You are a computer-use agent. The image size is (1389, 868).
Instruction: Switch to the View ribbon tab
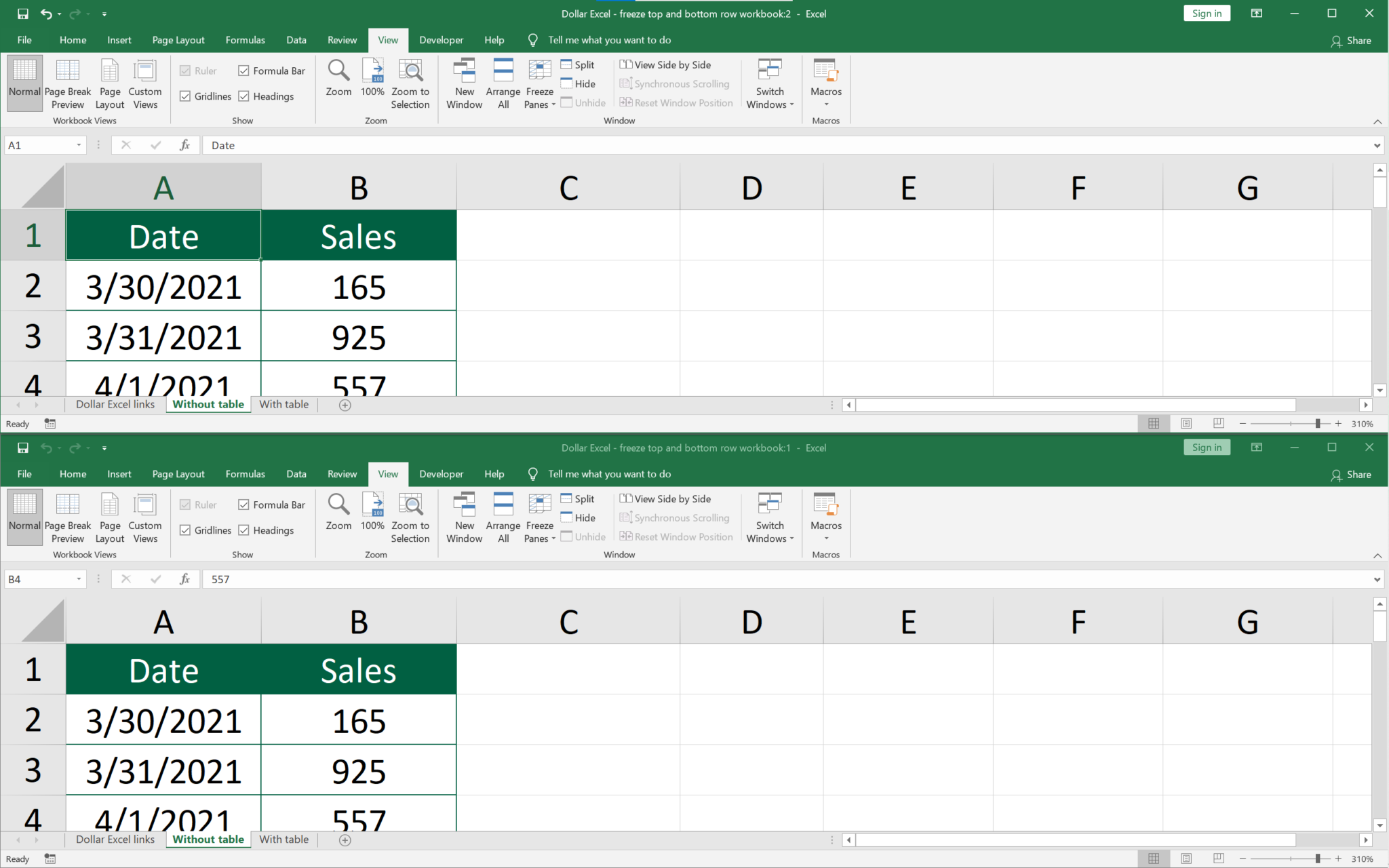point(387,39)
